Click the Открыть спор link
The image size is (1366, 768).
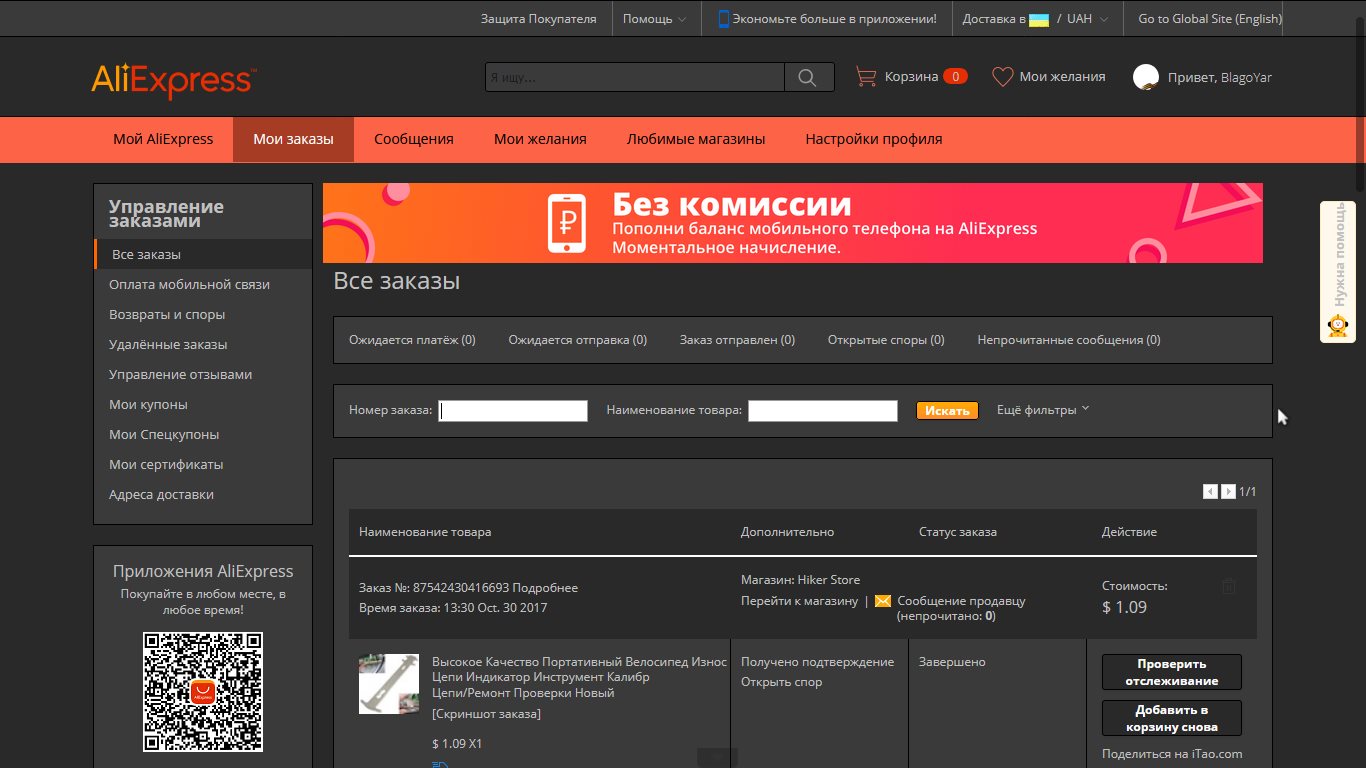781,682
